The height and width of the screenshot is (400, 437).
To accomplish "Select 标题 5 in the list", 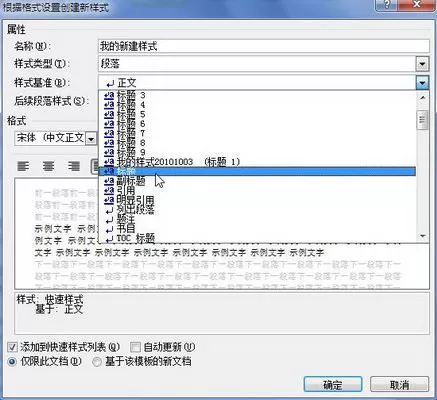I will point(257,114).
